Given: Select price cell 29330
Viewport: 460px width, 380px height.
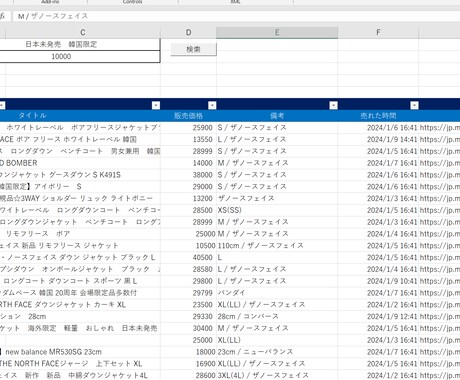Looking at the screenshot, I should pyautogui.click(x=188, y=316).
